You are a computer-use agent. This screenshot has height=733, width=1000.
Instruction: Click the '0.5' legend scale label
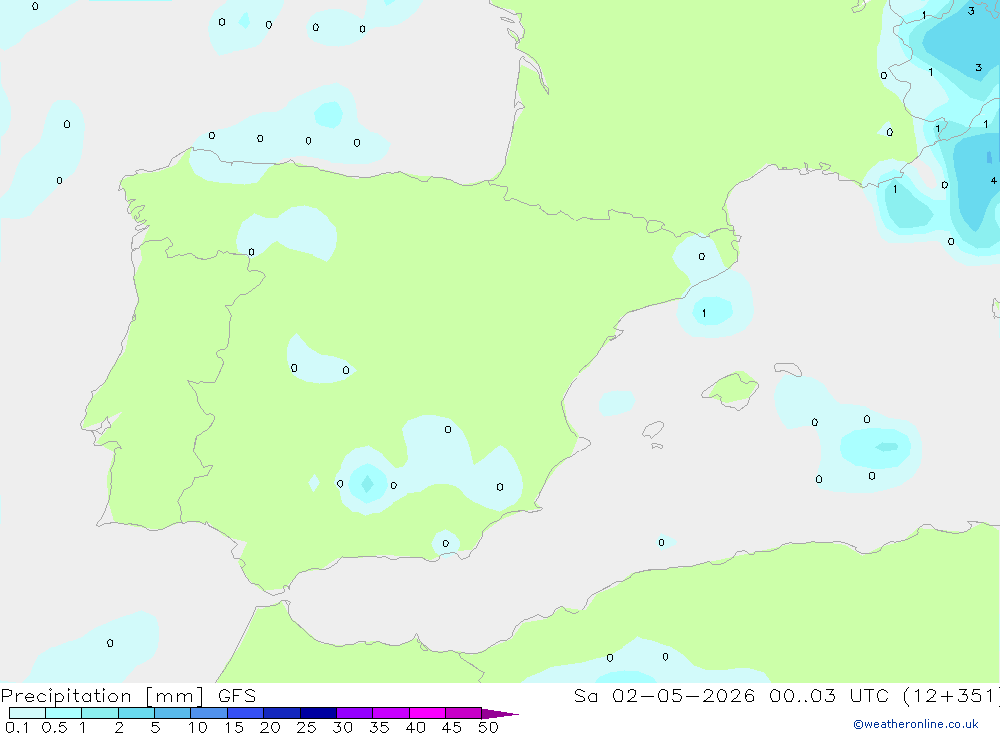point(54,727)
